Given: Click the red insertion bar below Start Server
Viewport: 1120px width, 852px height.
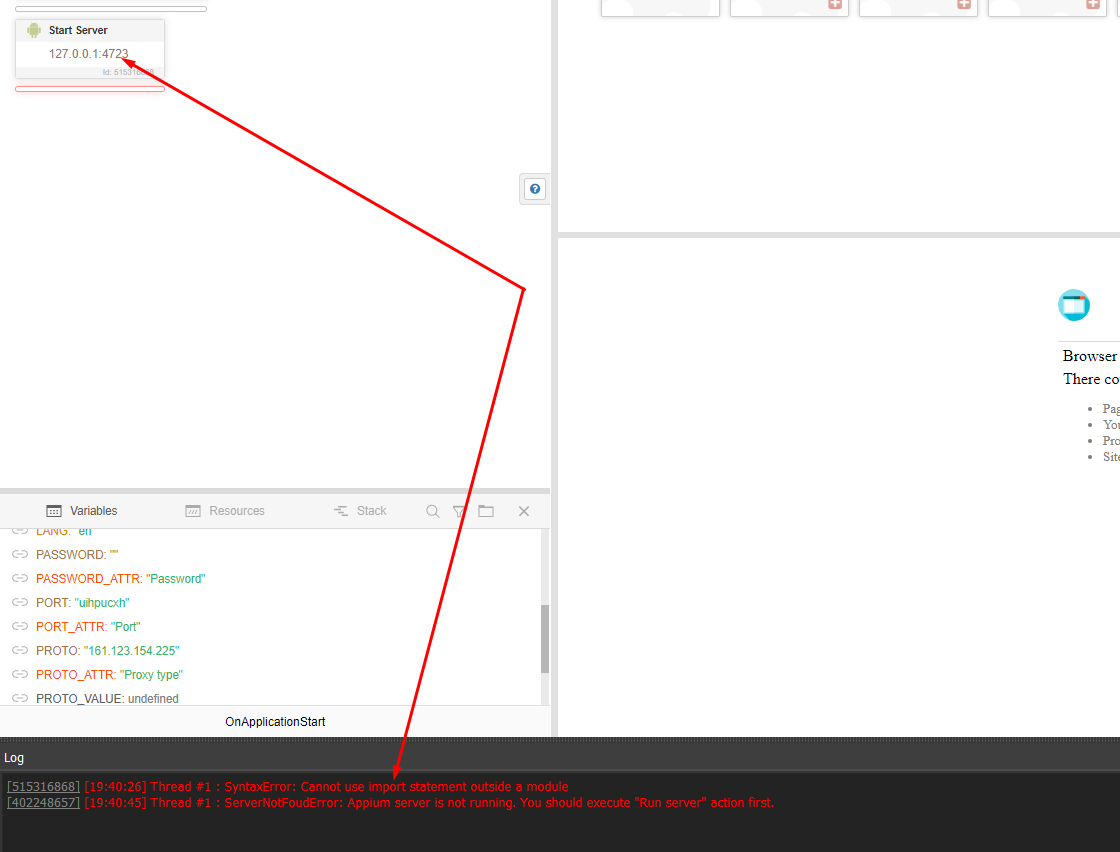Looking at the screenshot, I should [90, 89].
